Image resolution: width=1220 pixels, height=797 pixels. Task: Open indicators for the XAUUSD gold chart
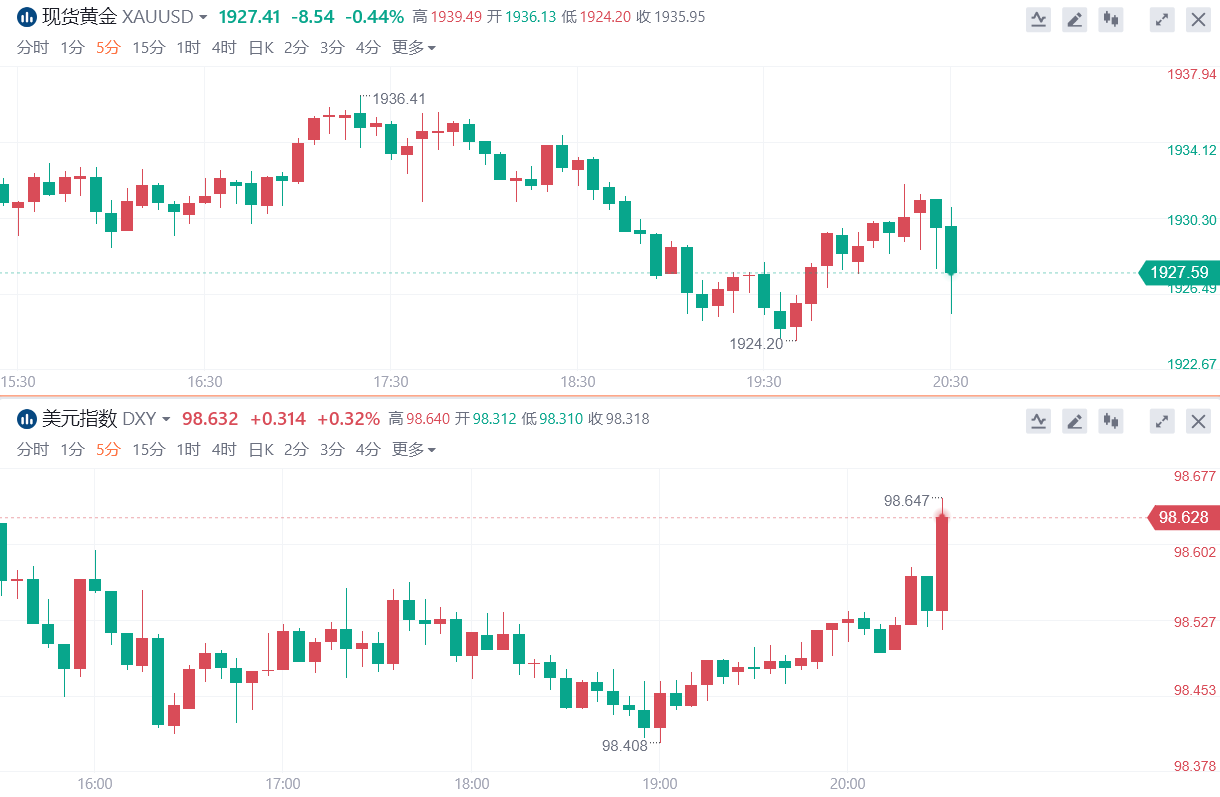[x=1039, y=19]
